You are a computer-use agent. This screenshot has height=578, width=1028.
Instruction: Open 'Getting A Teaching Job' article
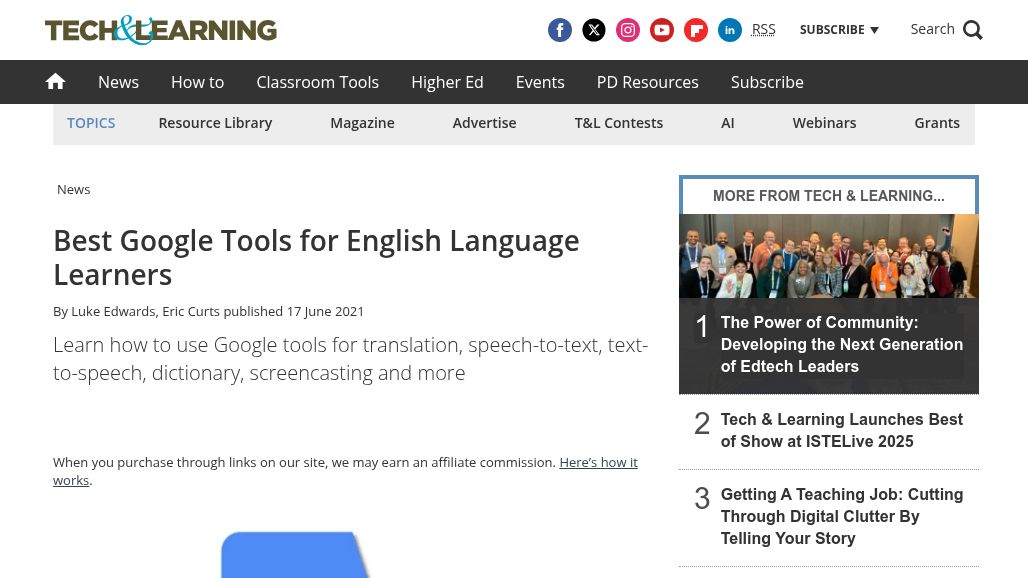842,516
